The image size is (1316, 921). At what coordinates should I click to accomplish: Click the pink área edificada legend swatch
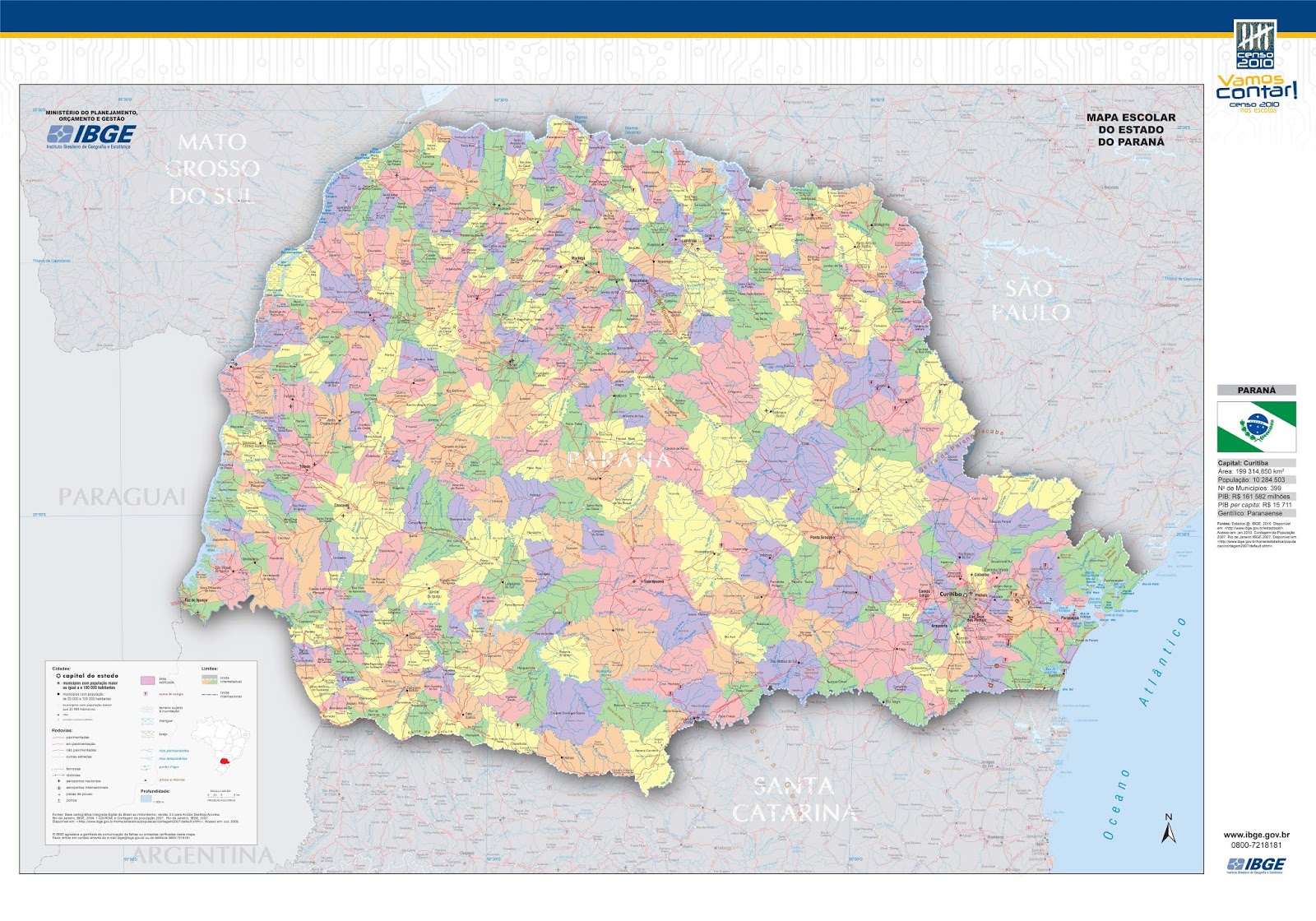click(x=147, y=681)
